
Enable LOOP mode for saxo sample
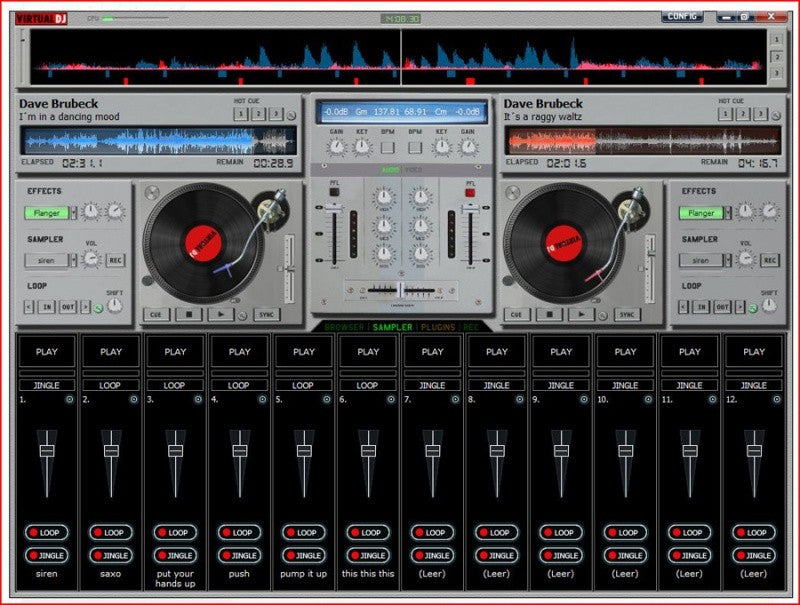(x=111, y=532)
